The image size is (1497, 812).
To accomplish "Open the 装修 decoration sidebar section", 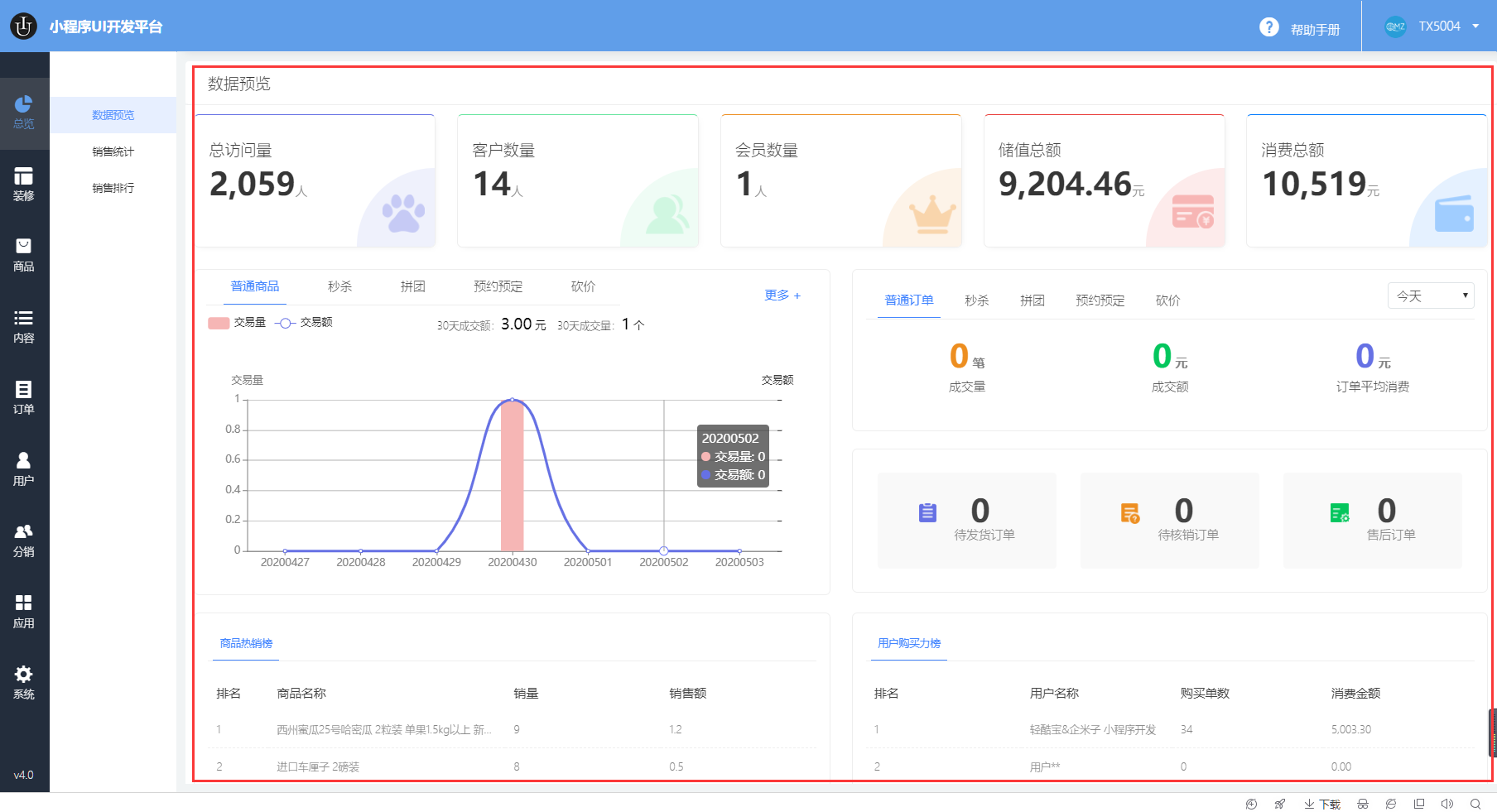I will point(24,185).
